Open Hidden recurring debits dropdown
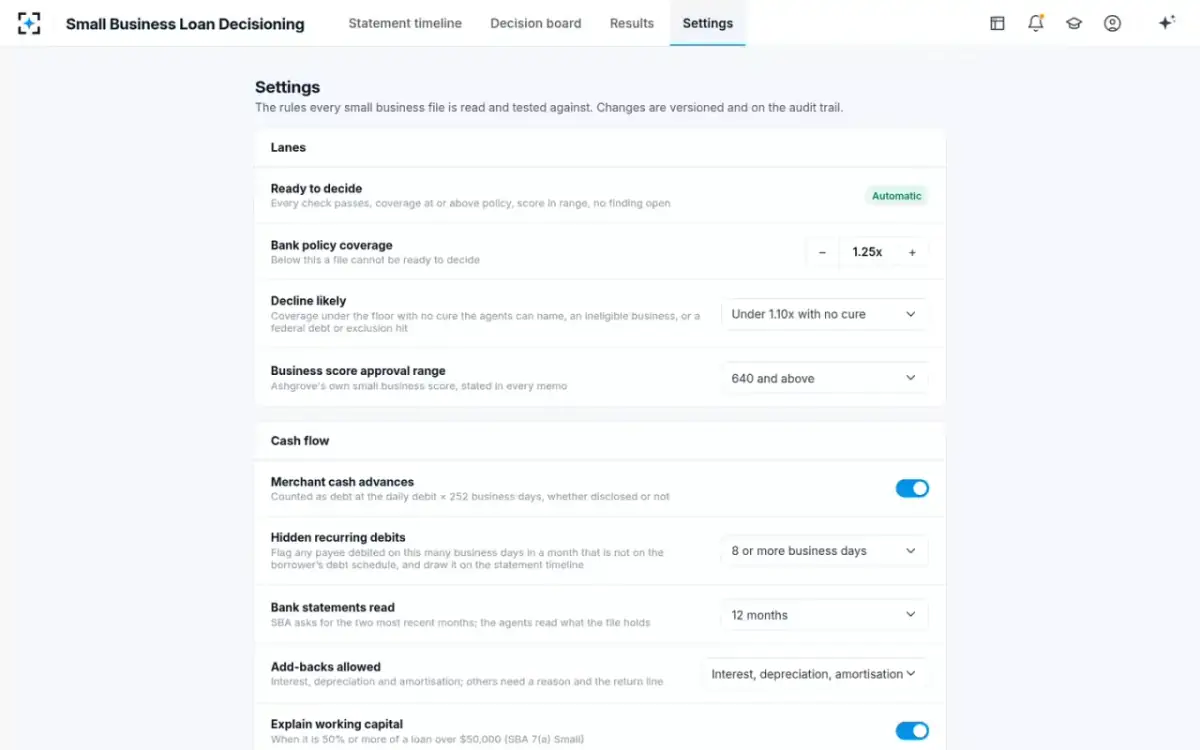This screenshot has width=1200, height=750. [x=824, y=551]
